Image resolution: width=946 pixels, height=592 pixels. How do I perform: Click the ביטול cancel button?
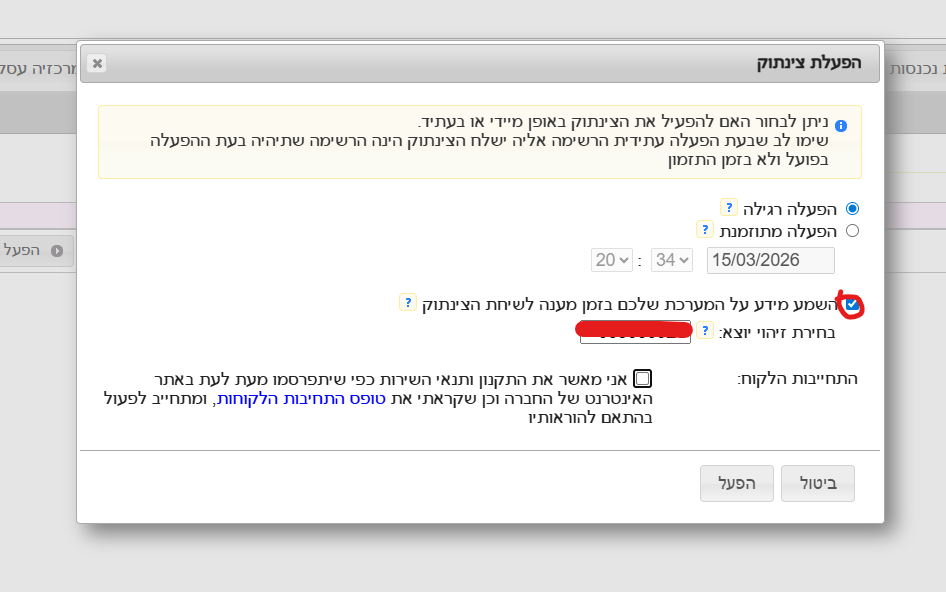tap(820, 483)
